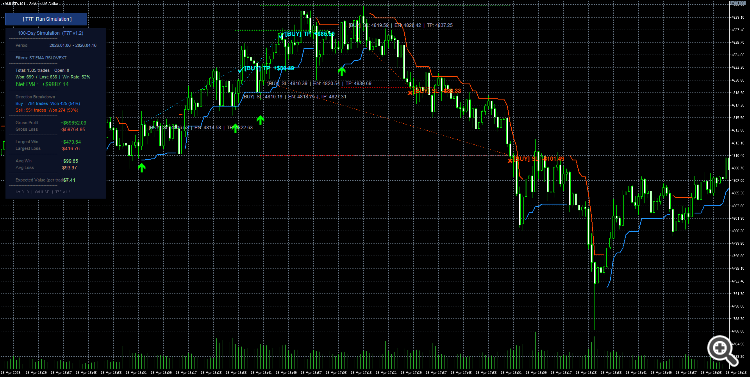Click the Net P&L value in stats panel
750x377 pixels.
(55, 83)
